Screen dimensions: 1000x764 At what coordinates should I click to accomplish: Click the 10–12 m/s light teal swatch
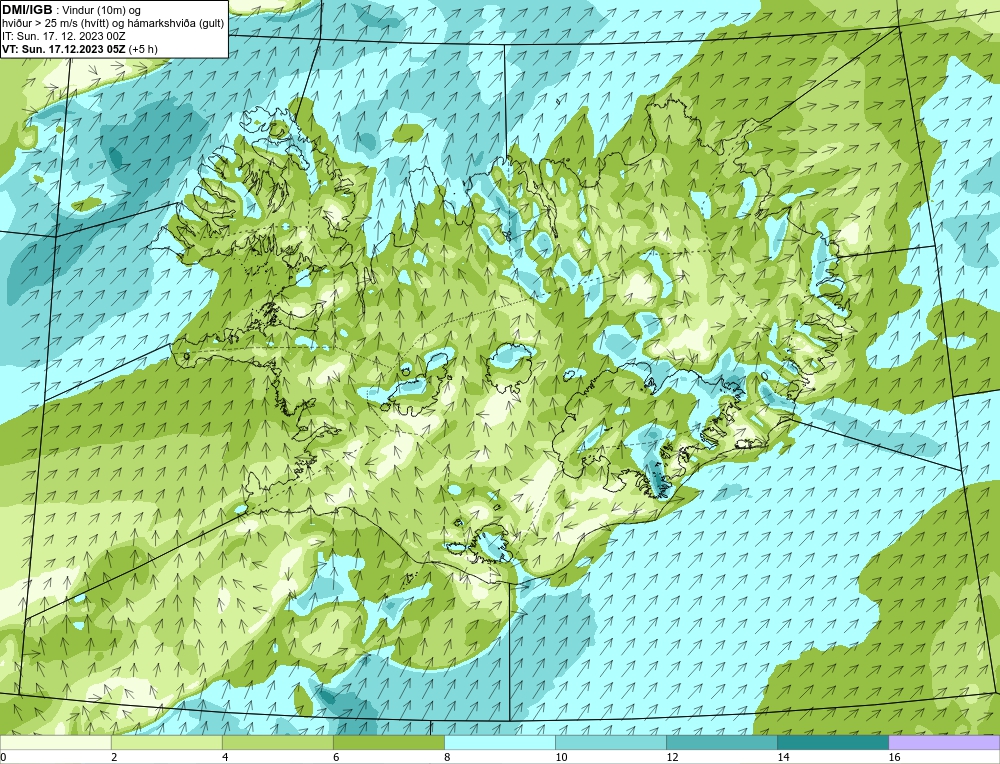(x=610, y=742)
